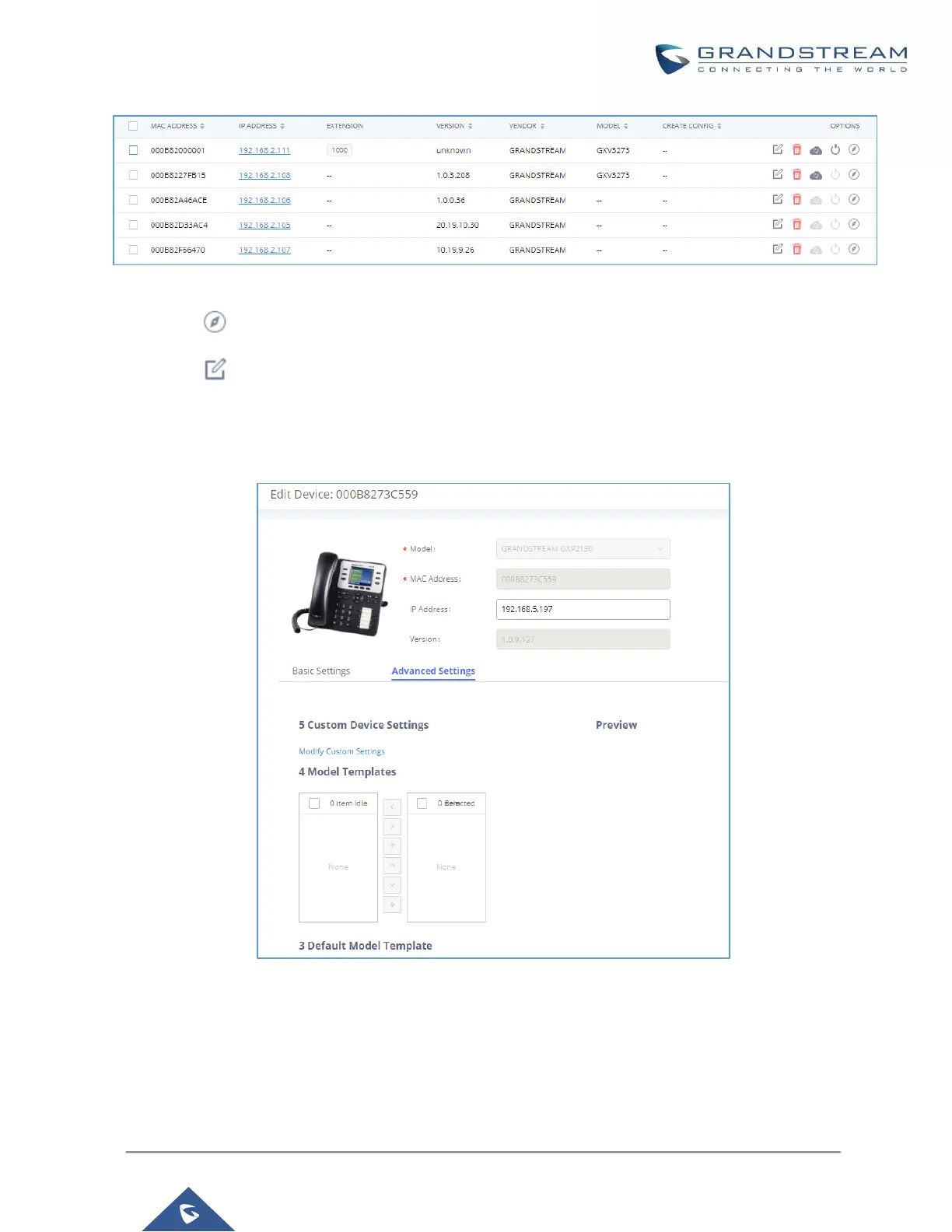Select checkbox for device 000B8227FB15
This screenshot has width=952, height=1232.
133,175
